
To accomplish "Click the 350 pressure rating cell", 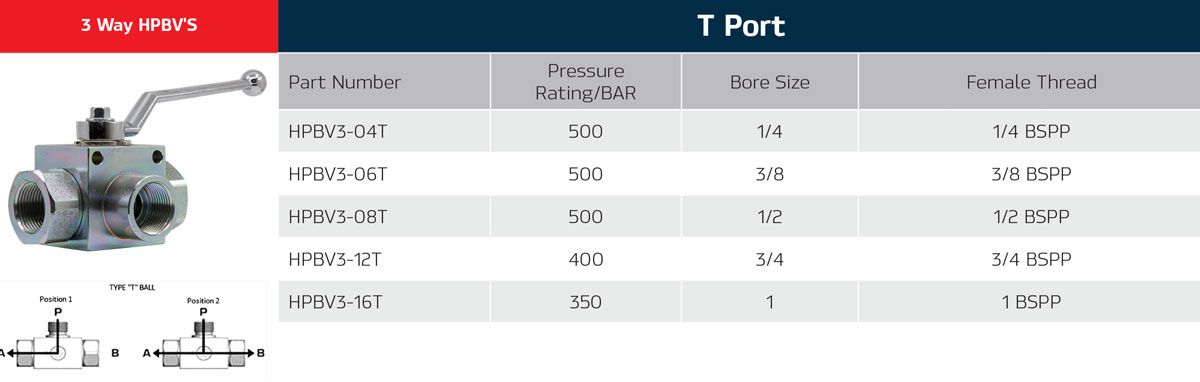I will pos(586,302).
